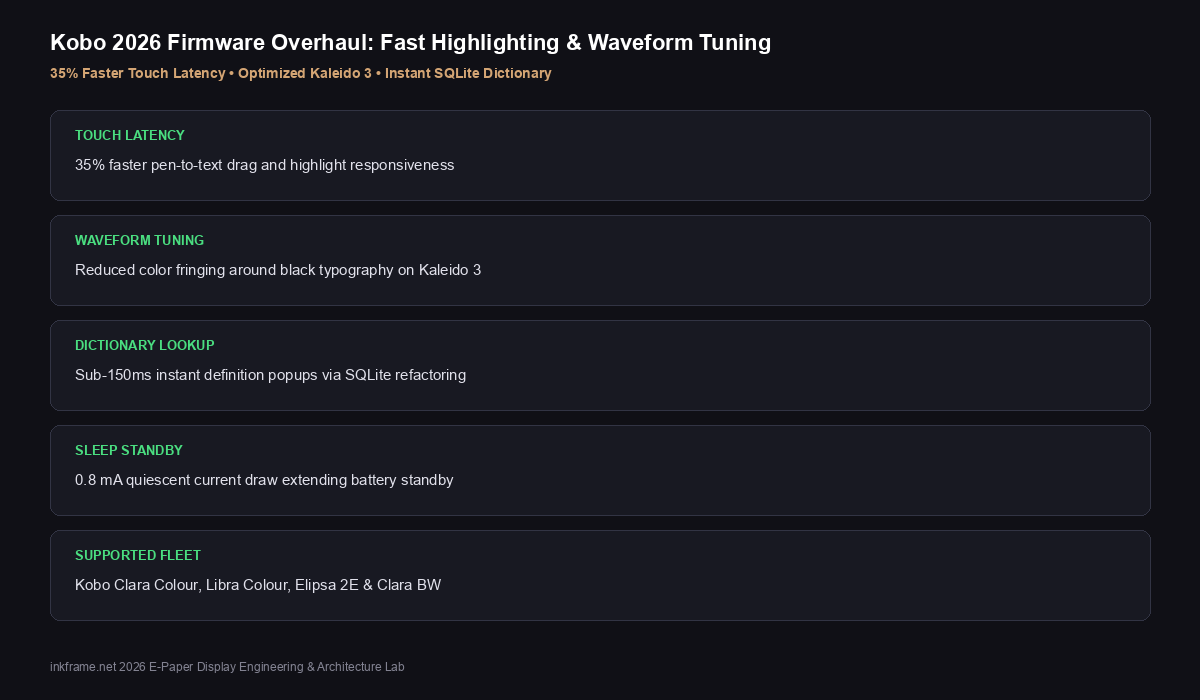Open the Dictionary Lookup card
This screenshot has height=700, width=1200.
point(600,365)
